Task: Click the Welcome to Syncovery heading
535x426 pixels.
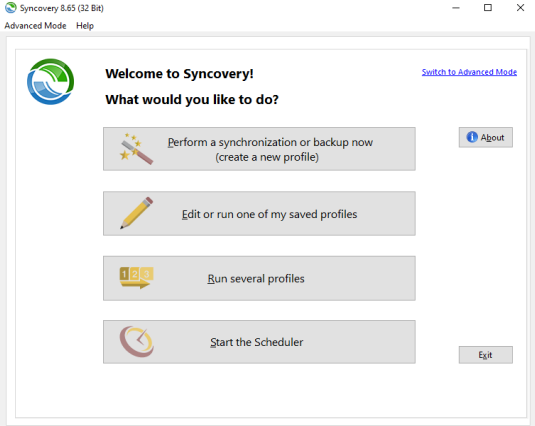Action: pyautogui.click(x=179, y=74)
